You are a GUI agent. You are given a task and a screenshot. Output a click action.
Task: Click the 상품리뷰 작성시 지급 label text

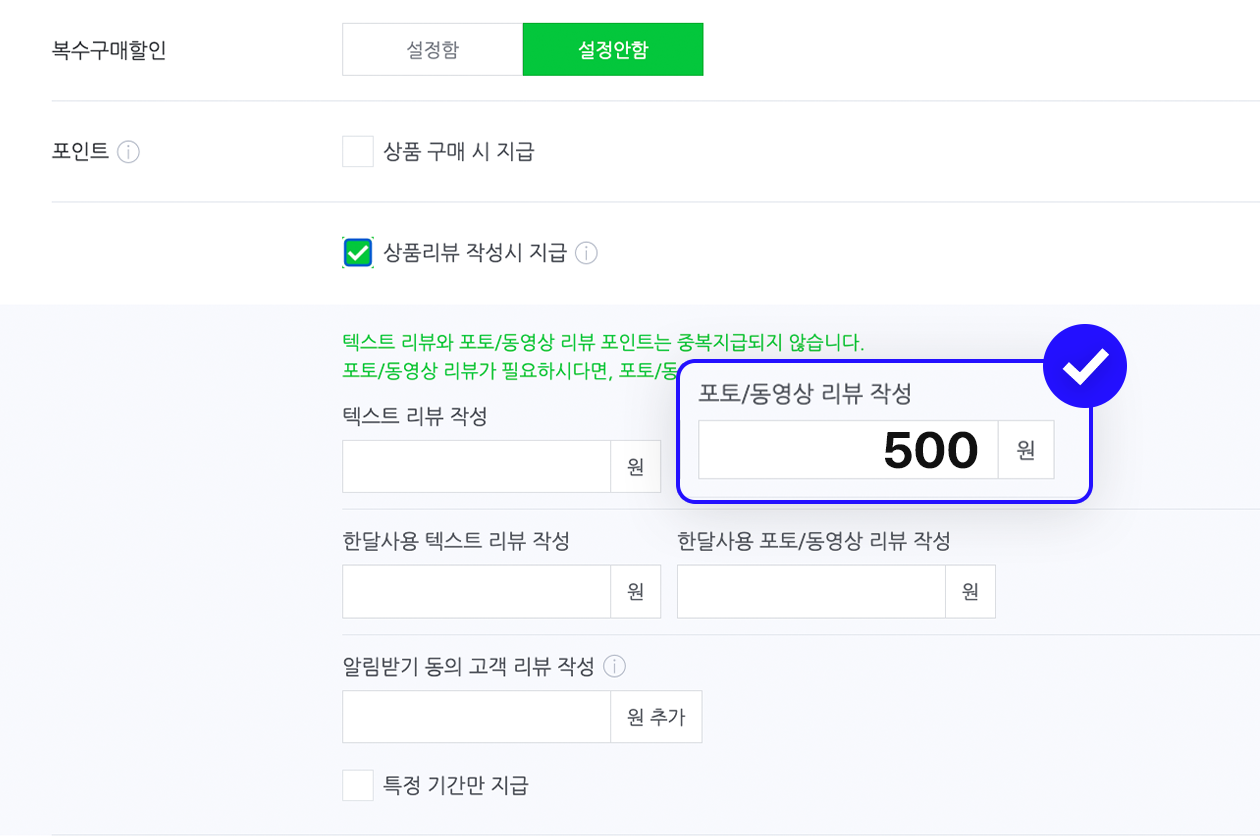point(474,253)
